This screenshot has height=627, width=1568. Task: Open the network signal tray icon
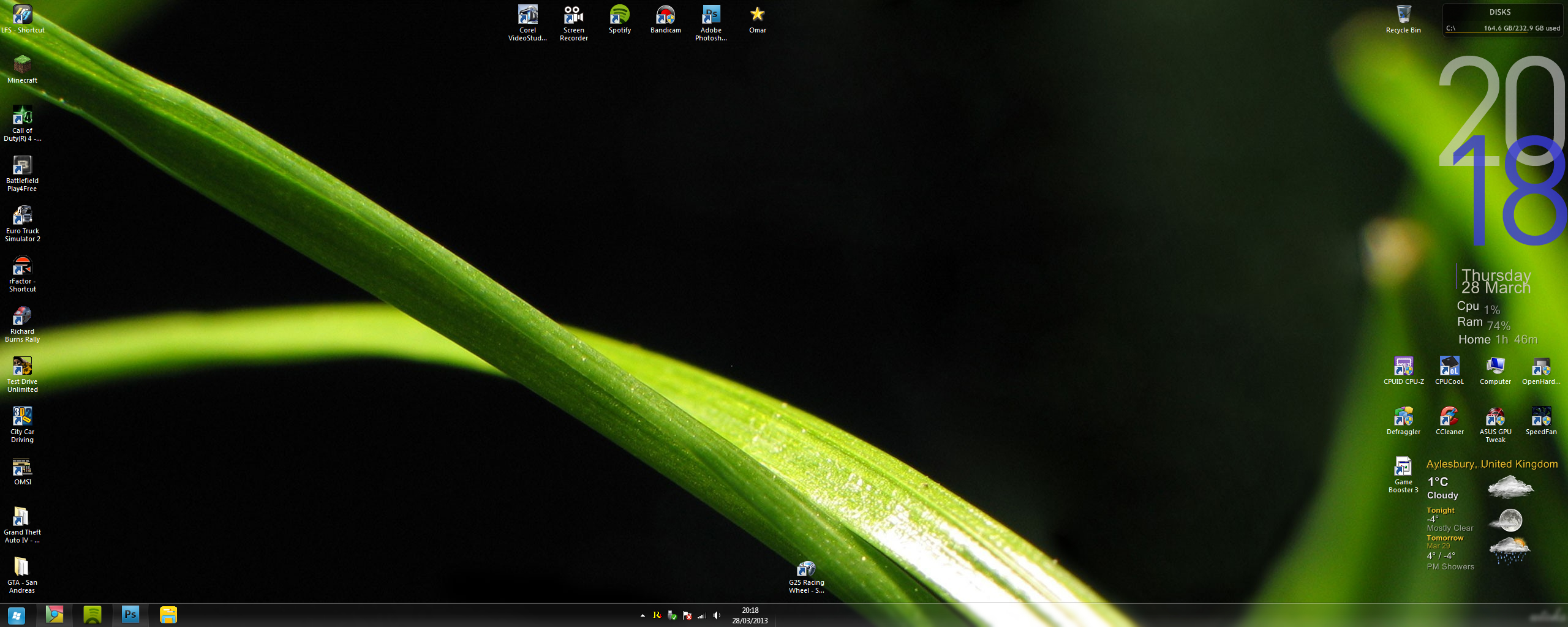pos(702,615)
